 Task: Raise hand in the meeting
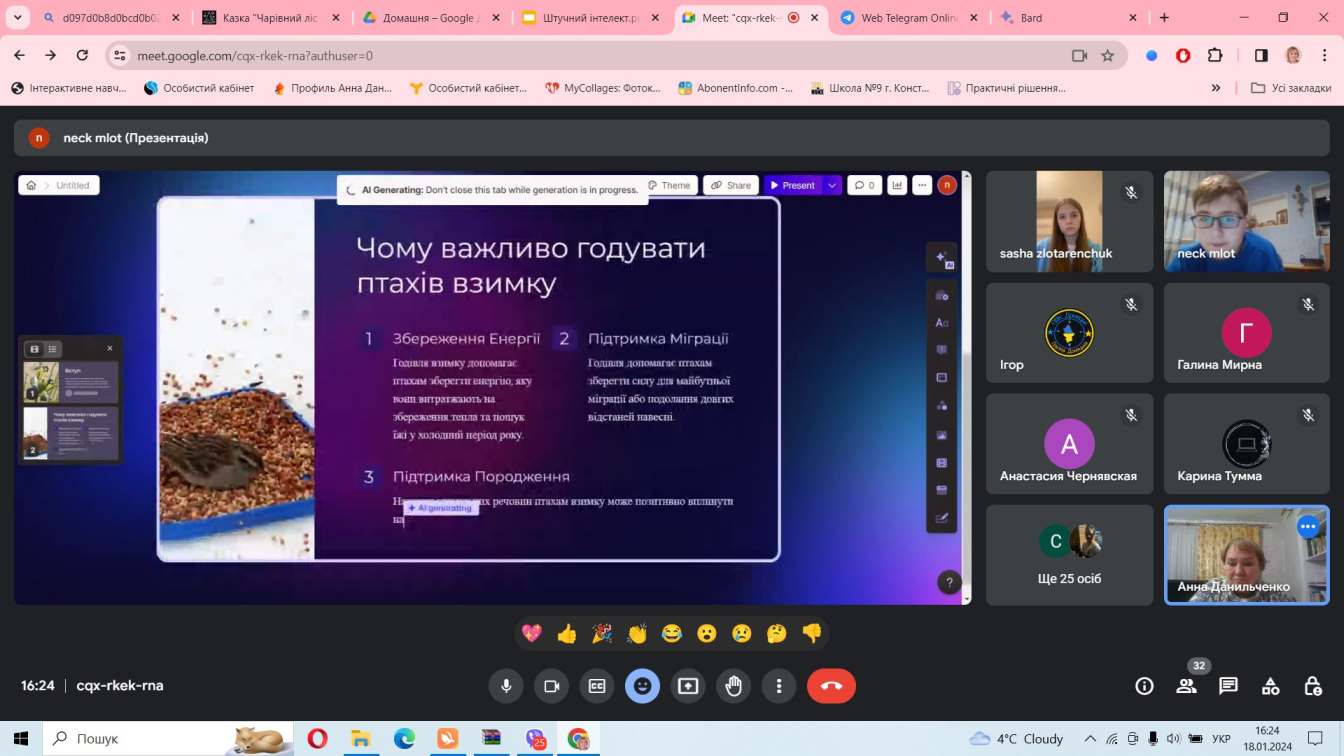pyautogui.click(x=734, y=686)
